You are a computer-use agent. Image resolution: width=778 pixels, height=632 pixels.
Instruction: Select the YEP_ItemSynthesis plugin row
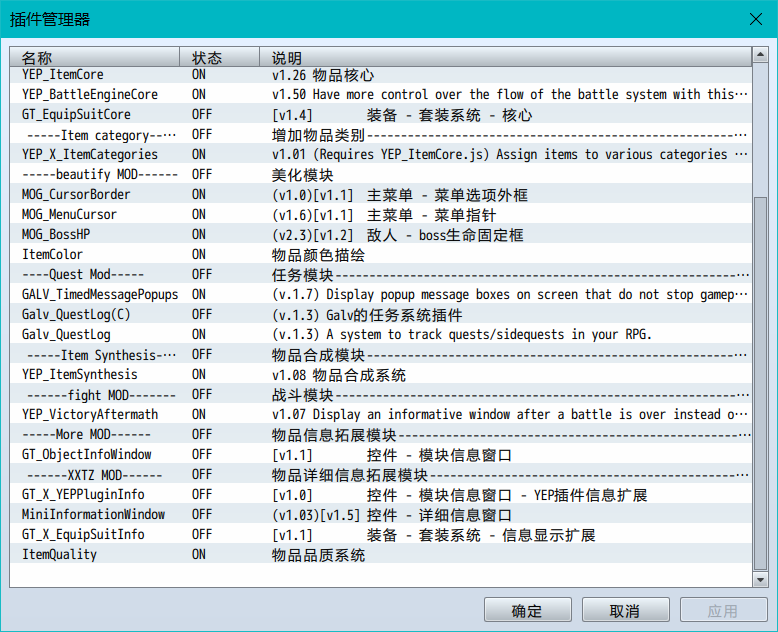click(381, 375)
